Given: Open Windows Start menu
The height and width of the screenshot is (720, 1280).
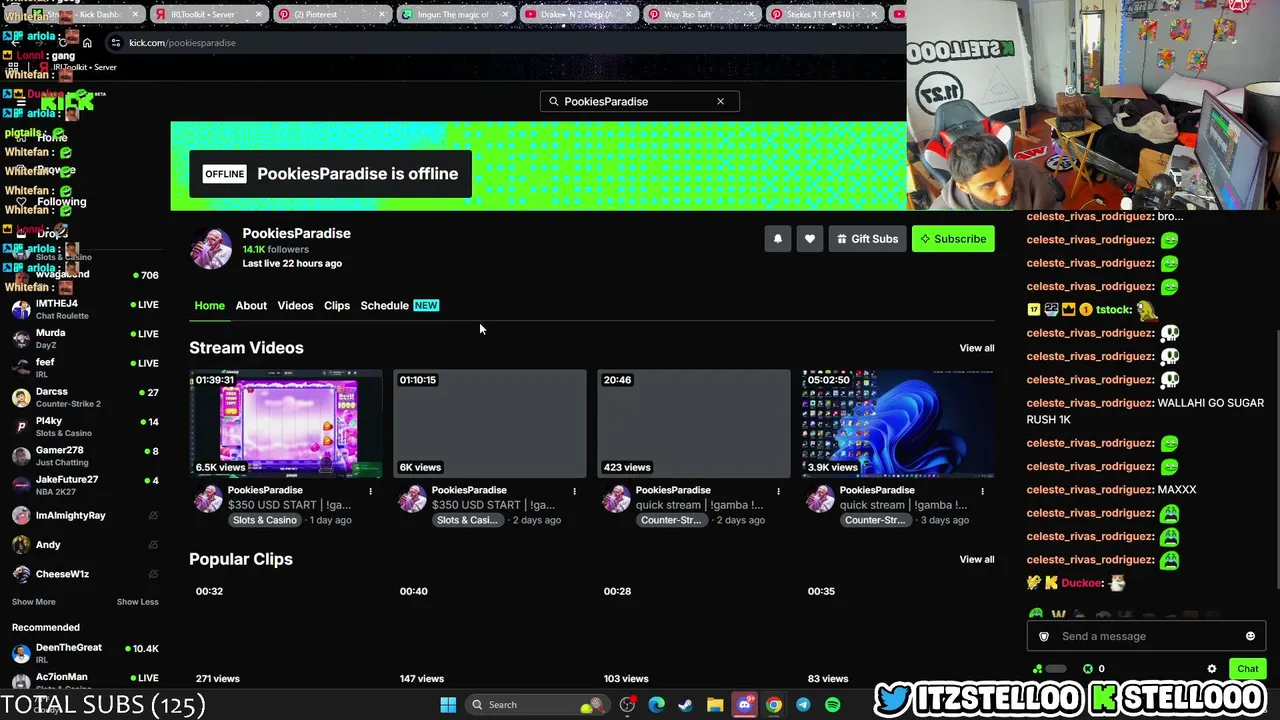Looking at the screenshot, I should (x=448, y=705).
